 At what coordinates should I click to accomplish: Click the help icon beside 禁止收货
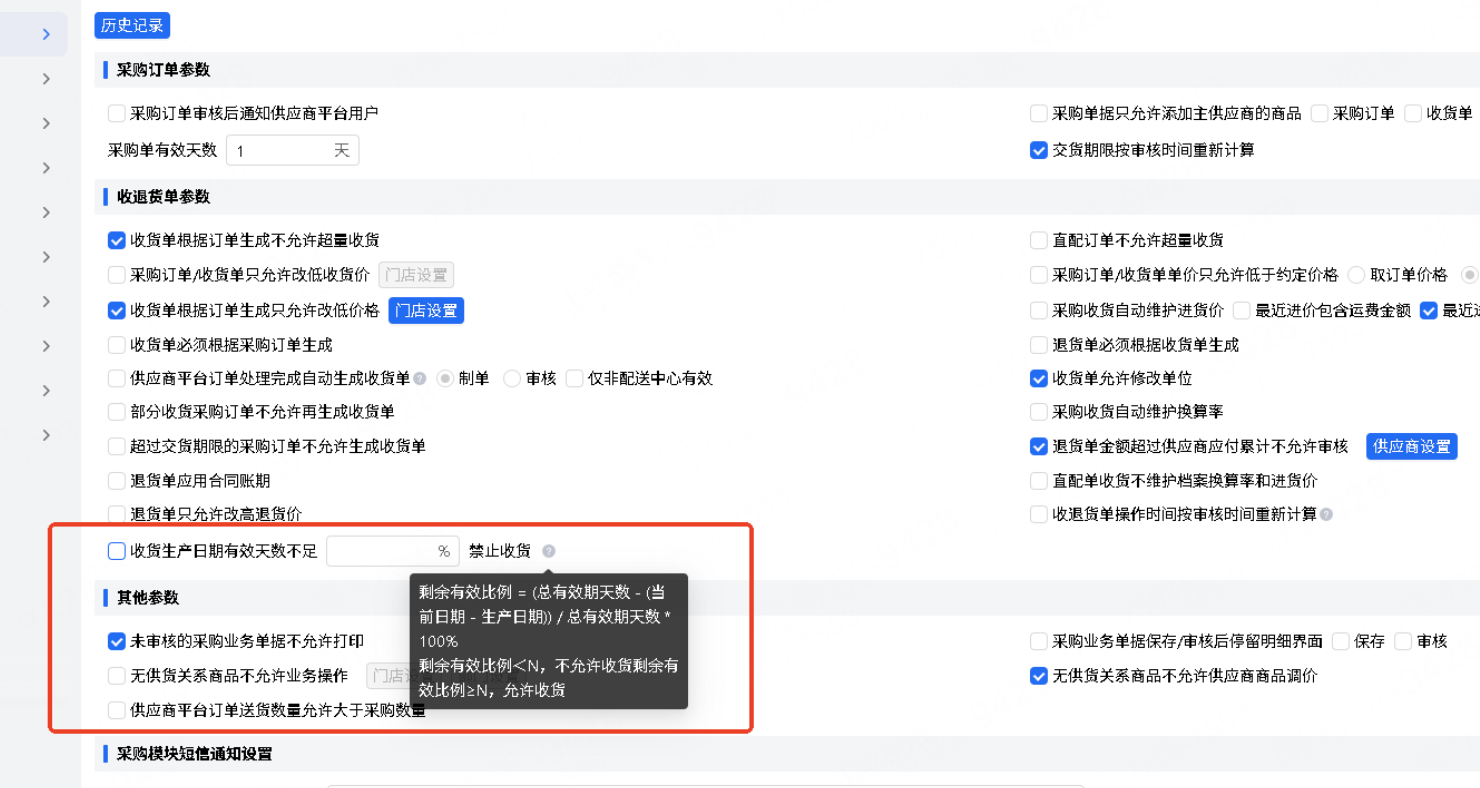click(549, 551)
